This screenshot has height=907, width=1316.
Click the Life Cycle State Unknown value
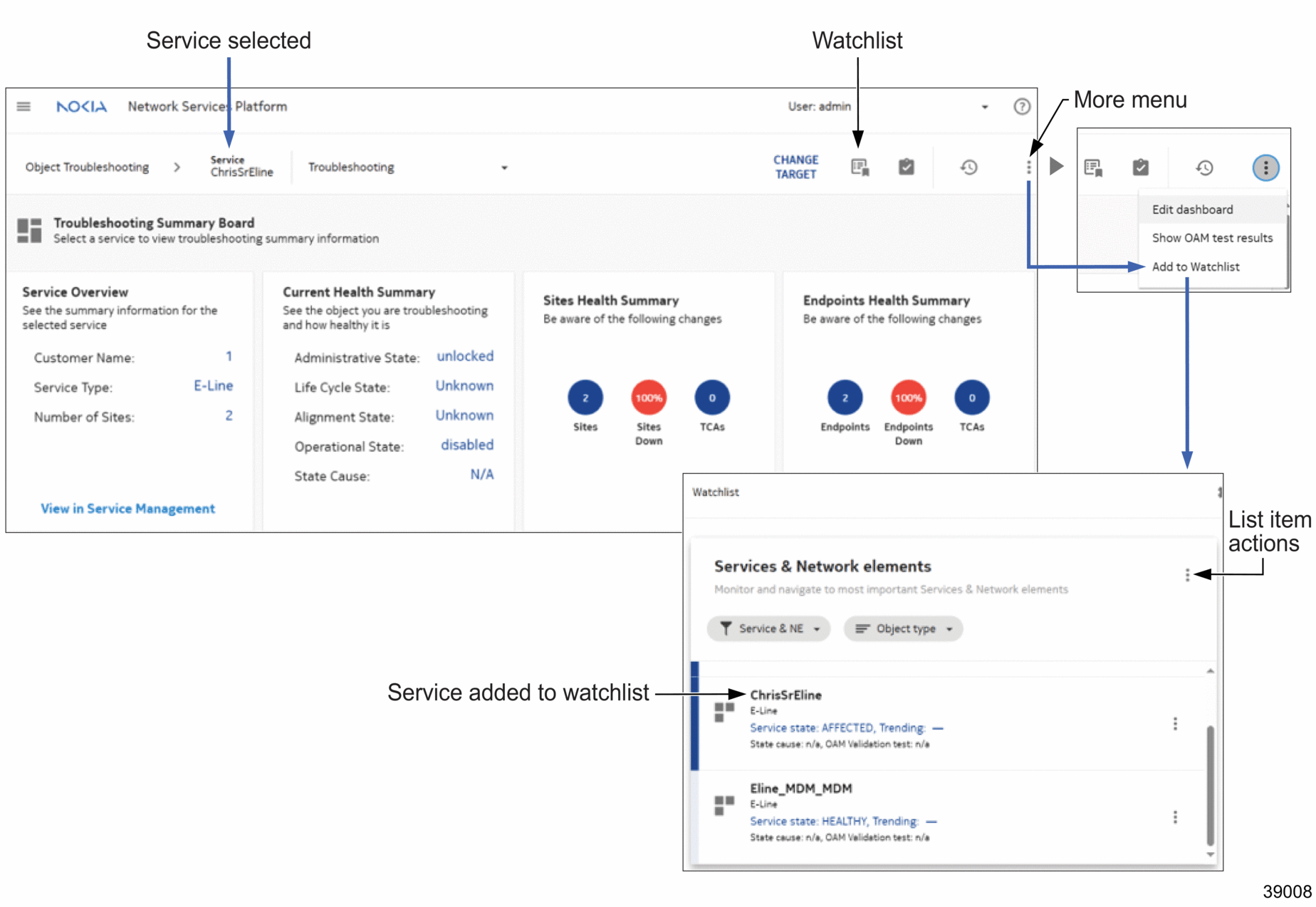(x=464, y=385)
